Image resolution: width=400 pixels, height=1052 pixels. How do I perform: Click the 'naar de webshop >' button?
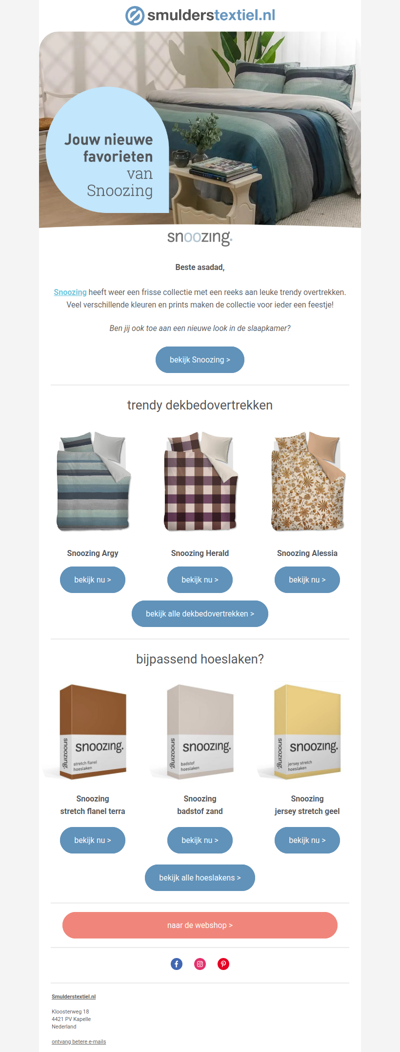[x=200, y=925]
